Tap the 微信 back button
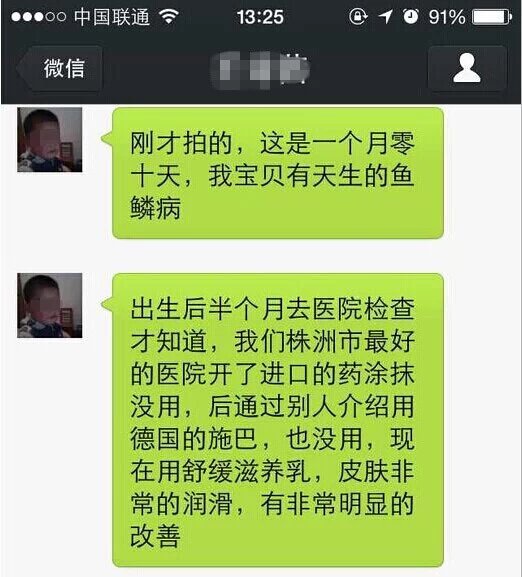 [x=60, y=68]
